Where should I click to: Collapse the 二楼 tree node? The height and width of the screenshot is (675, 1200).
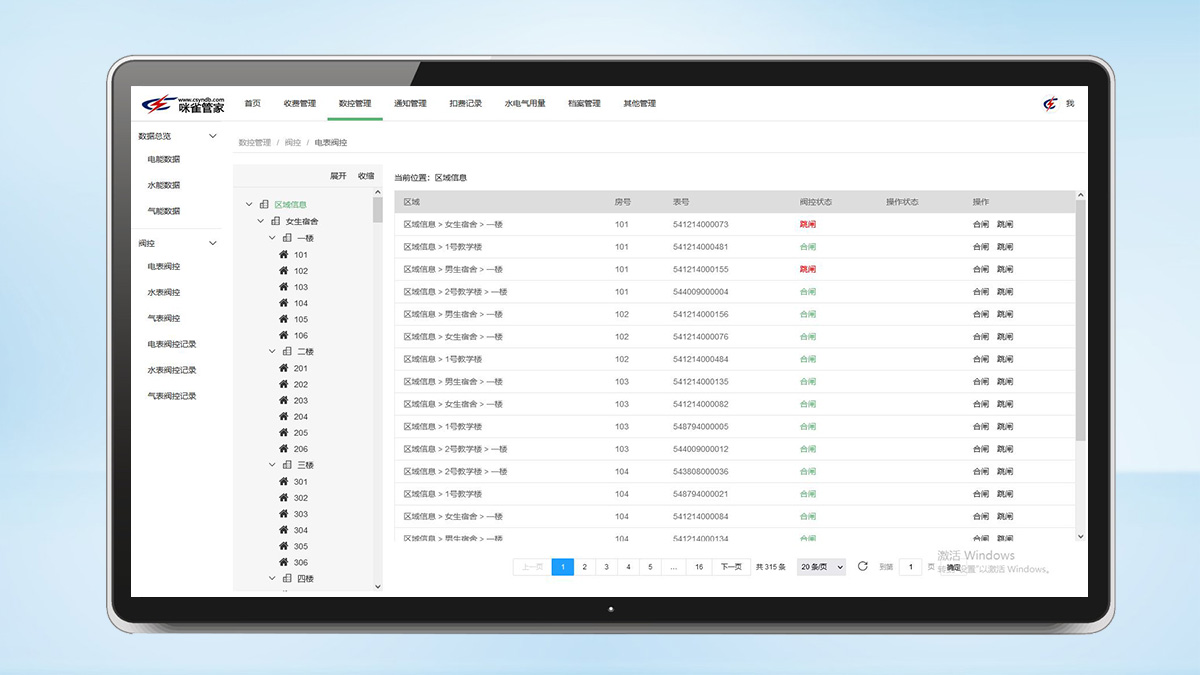point(273,352)
